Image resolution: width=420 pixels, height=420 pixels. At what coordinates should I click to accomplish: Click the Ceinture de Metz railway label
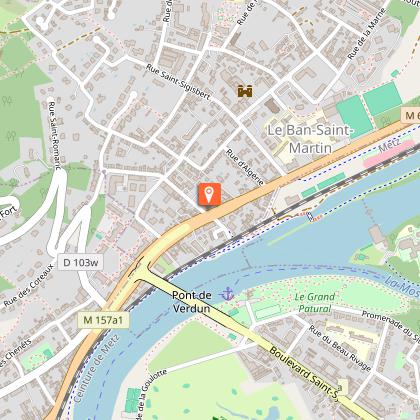(96, 368)
